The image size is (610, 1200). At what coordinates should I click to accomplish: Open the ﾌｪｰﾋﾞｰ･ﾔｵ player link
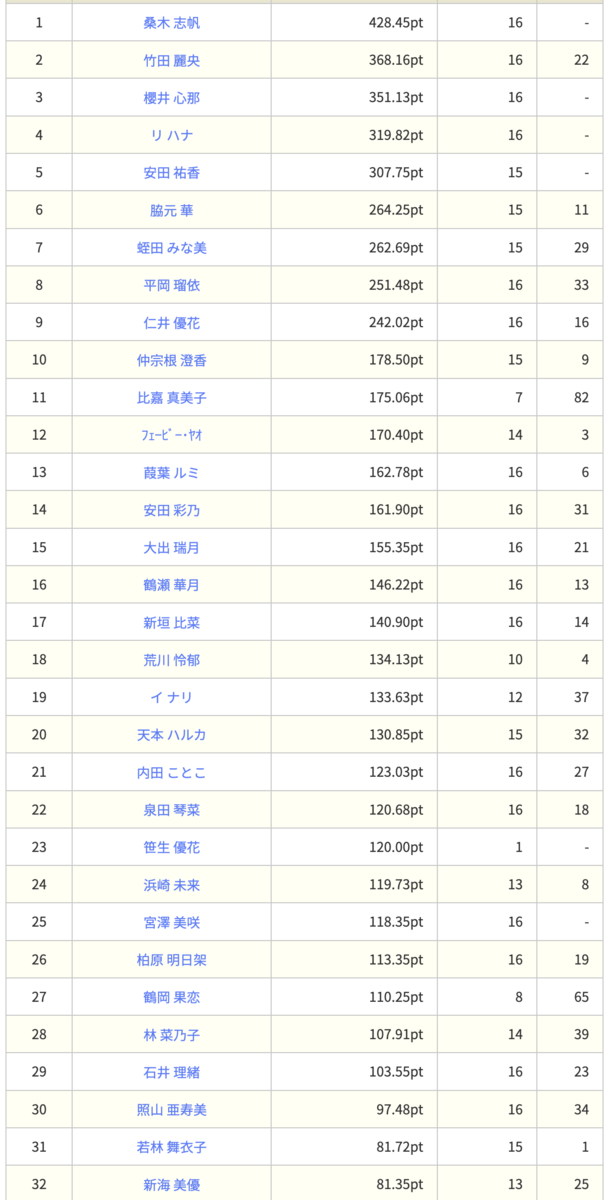click(171, 435)
